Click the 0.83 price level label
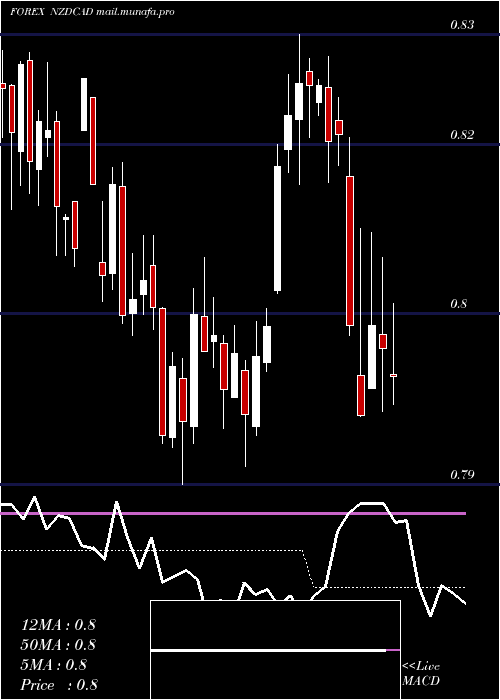The width and height of the screenshot is (500, 700). tap(462, 25)
